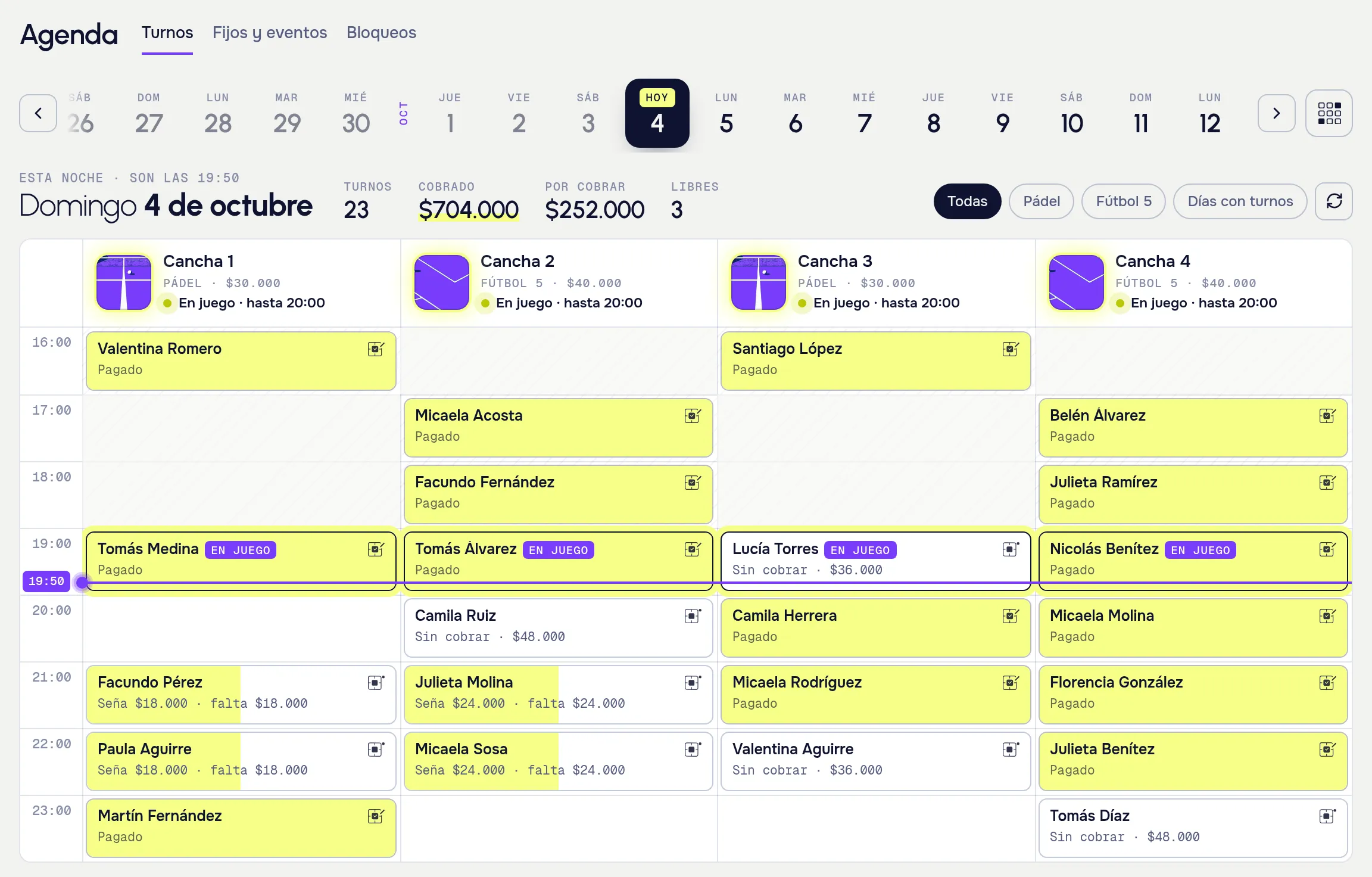Image resolution: width=1372 pixels, height=877 pixels.
Task: Go to previous dates with left chevron
Action: (x=38, y=113)
